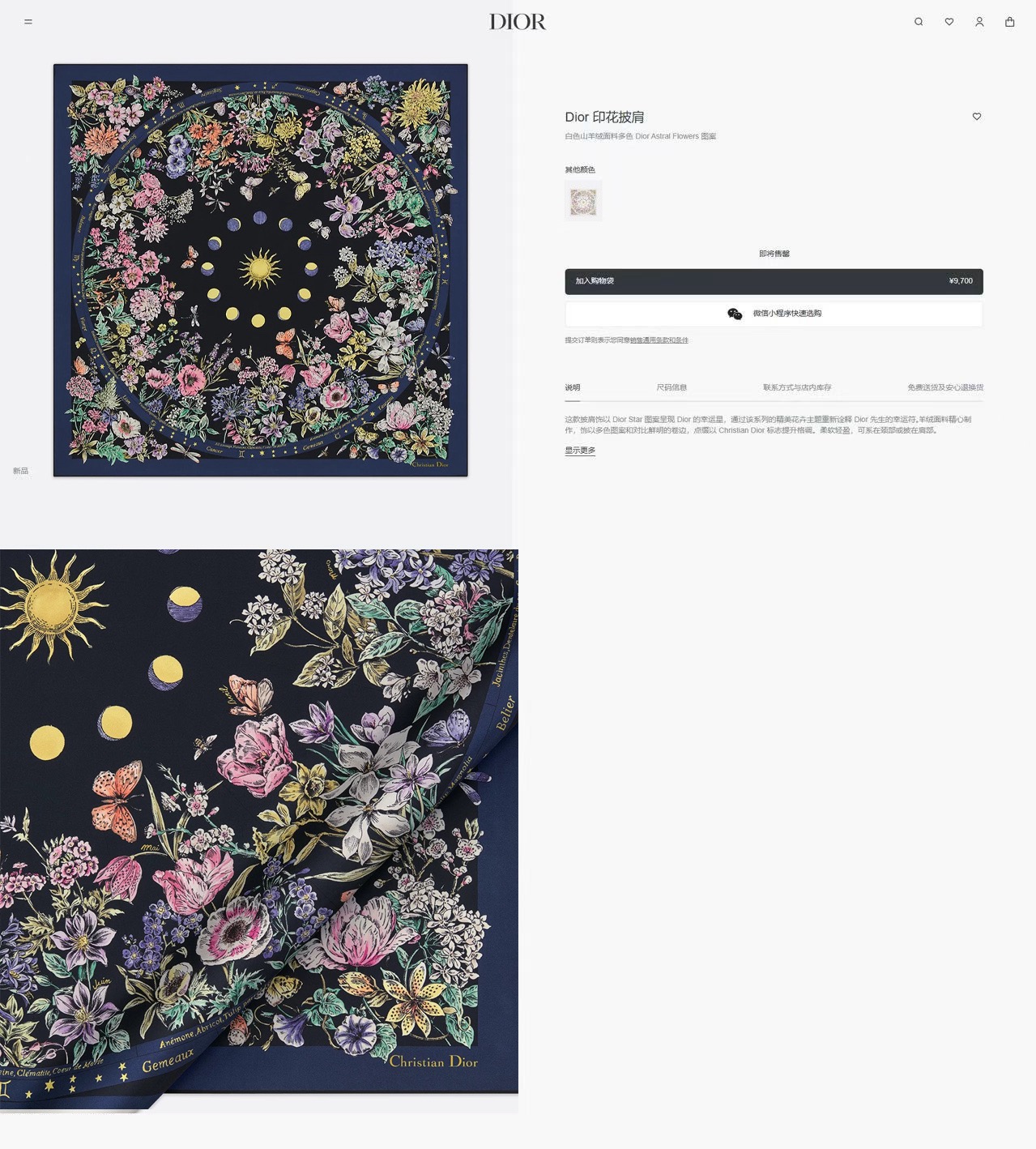Image resolution: width=1036 pixels, height=1149 pixels.
Task: Switch to 联系方式与店内库存 tab
Action: tap(797, 387)
